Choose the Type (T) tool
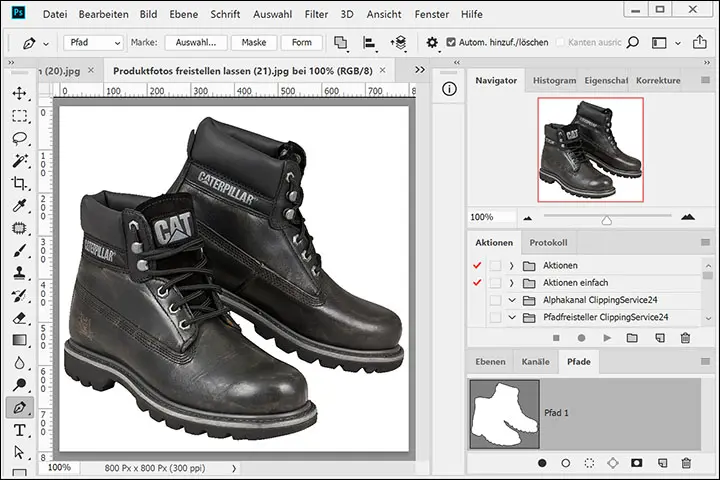This screenshot has height=480, width=720. click(19, 431)
